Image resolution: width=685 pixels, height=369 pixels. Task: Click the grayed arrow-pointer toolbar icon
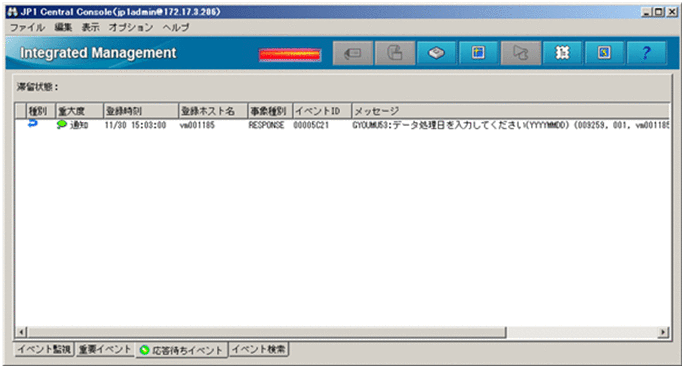tap(520, 53)
